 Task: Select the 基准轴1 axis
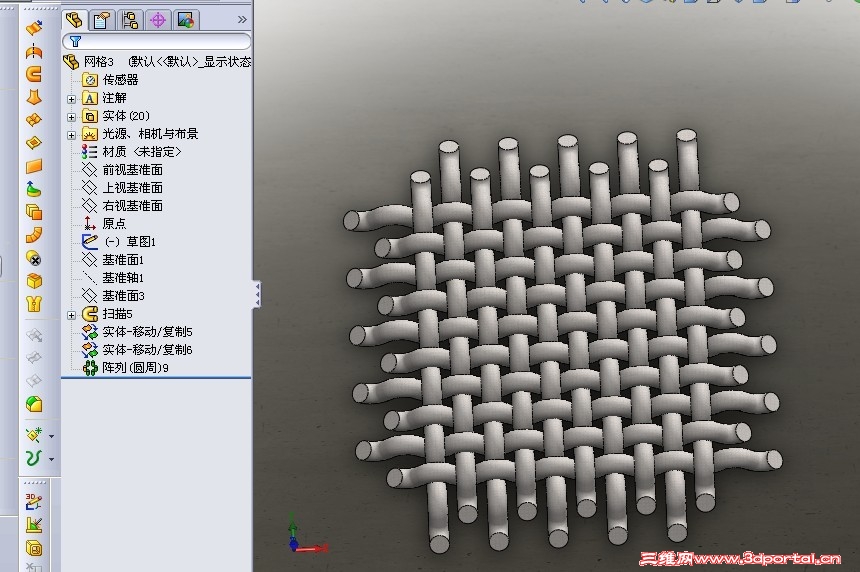(112, 277)
